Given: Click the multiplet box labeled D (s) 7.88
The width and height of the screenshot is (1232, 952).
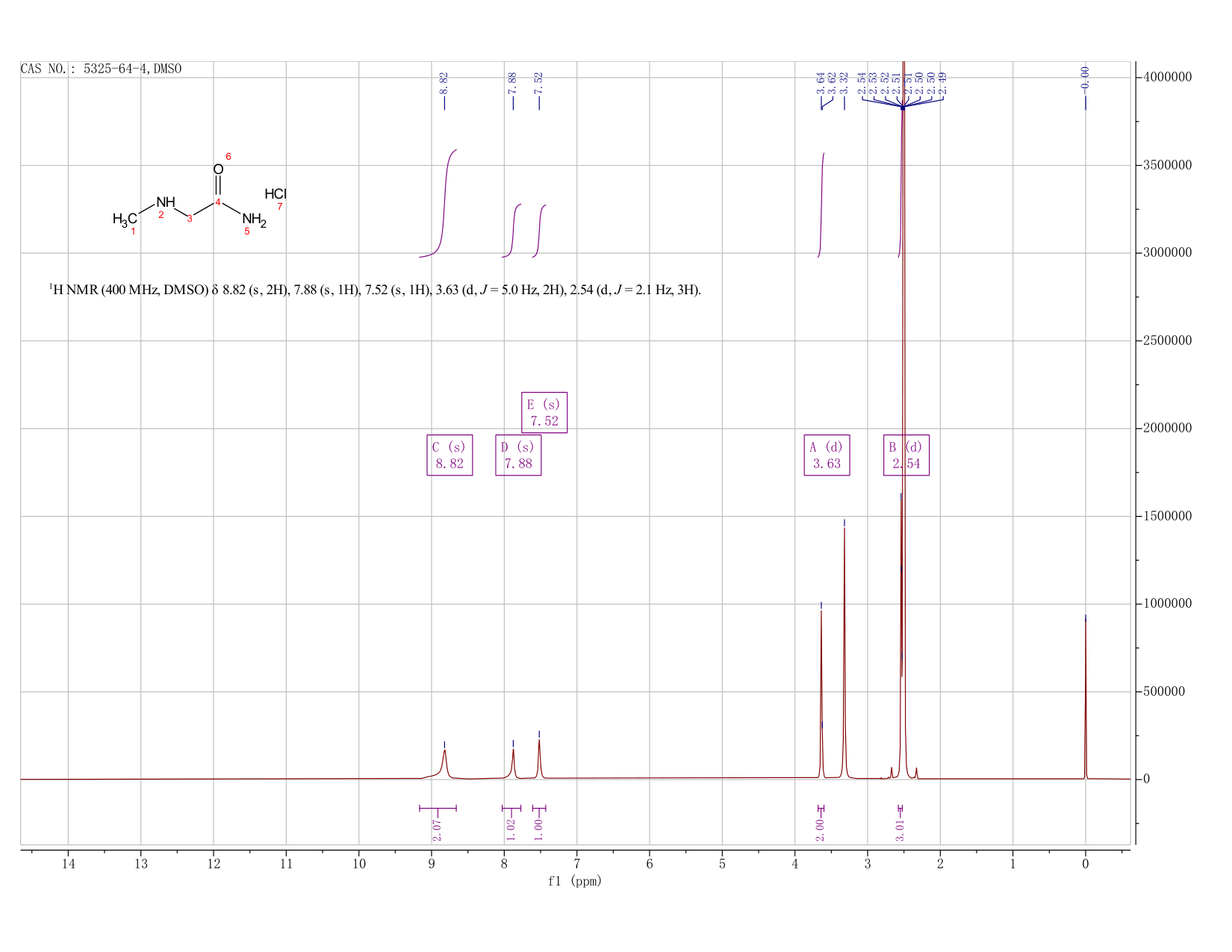Looking at the screenshot, I should [518, 455].
